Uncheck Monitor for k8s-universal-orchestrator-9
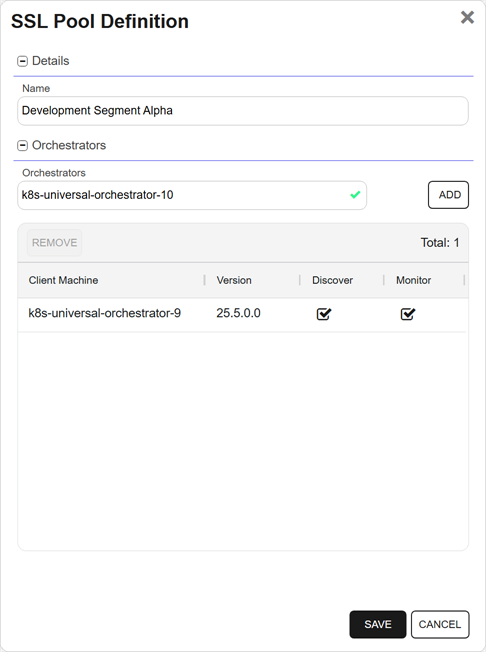 coord(408,314)
